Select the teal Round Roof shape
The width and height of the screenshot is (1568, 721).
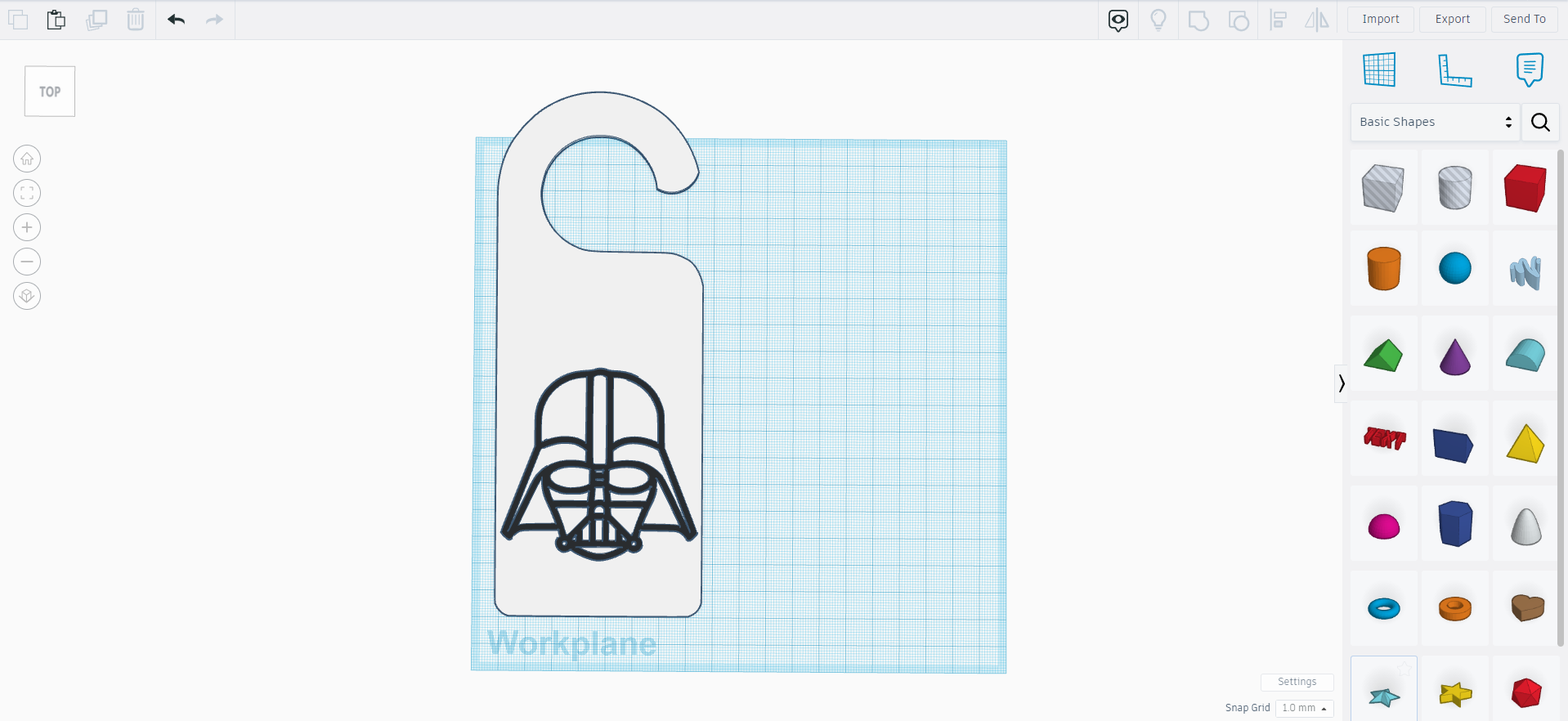pyautogui.click(x=1525, y=355)
